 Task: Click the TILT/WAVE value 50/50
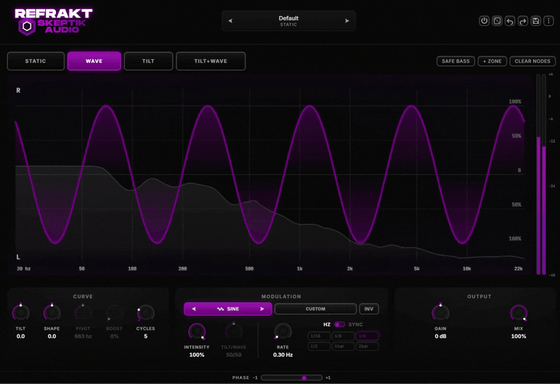234,355
